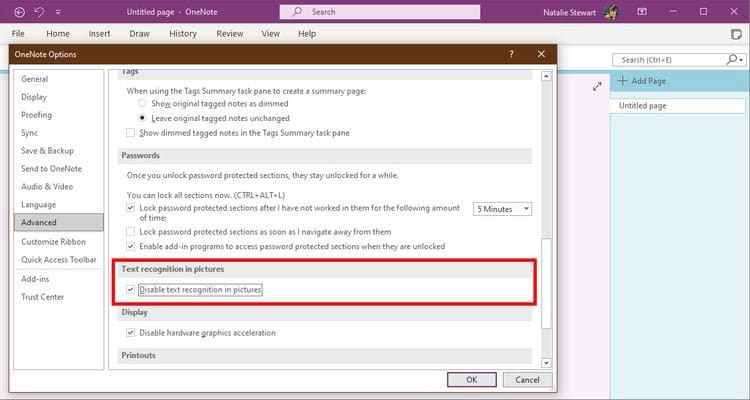This screenshot has height=400, width=750.
Task: Select Show original tagged notes as dimmed
Action: (142, 103)
